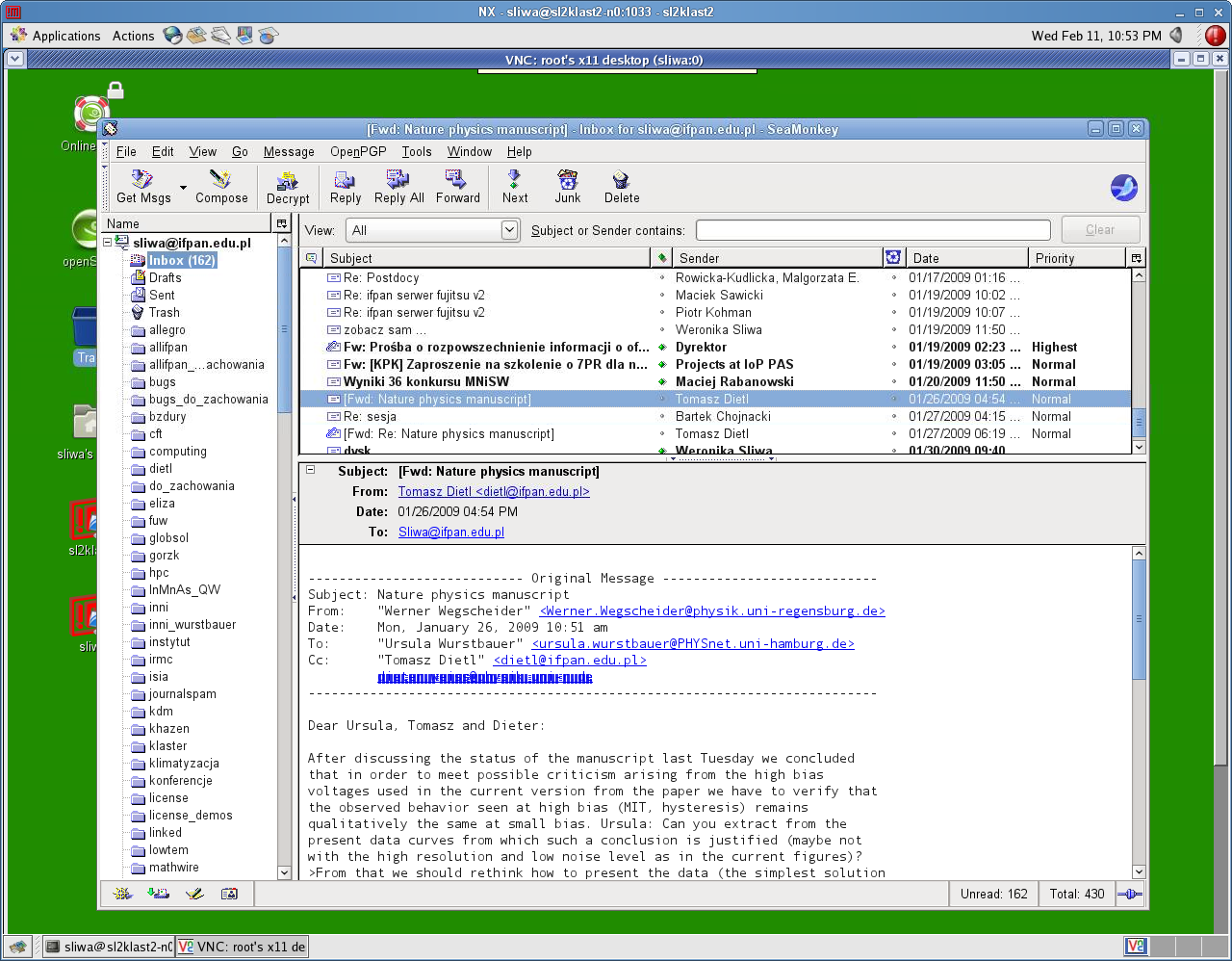Mark selected message as Junk
Image resolution: width=1232 pixels, height=961 pixels.
point(567,186)
